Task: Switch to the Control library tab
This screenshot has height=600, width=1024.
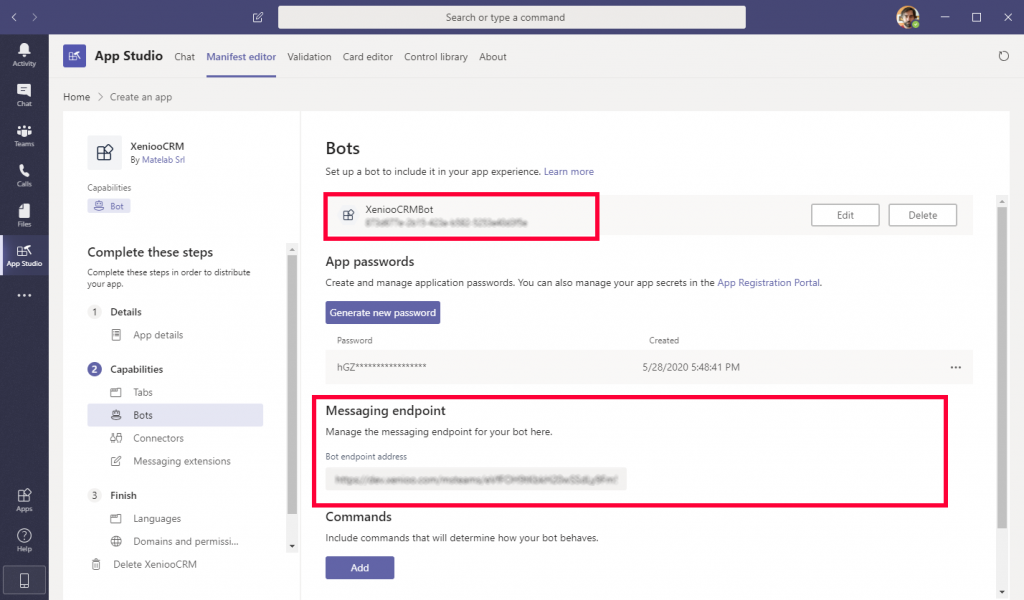Action: coord(436,57)
